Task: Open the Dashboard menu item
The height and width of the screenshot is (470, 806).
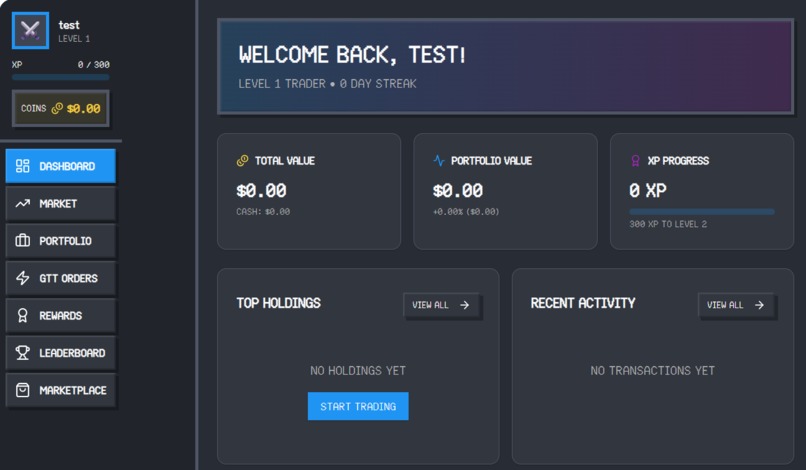Action: pyautogui.click(x=61, y=166)
